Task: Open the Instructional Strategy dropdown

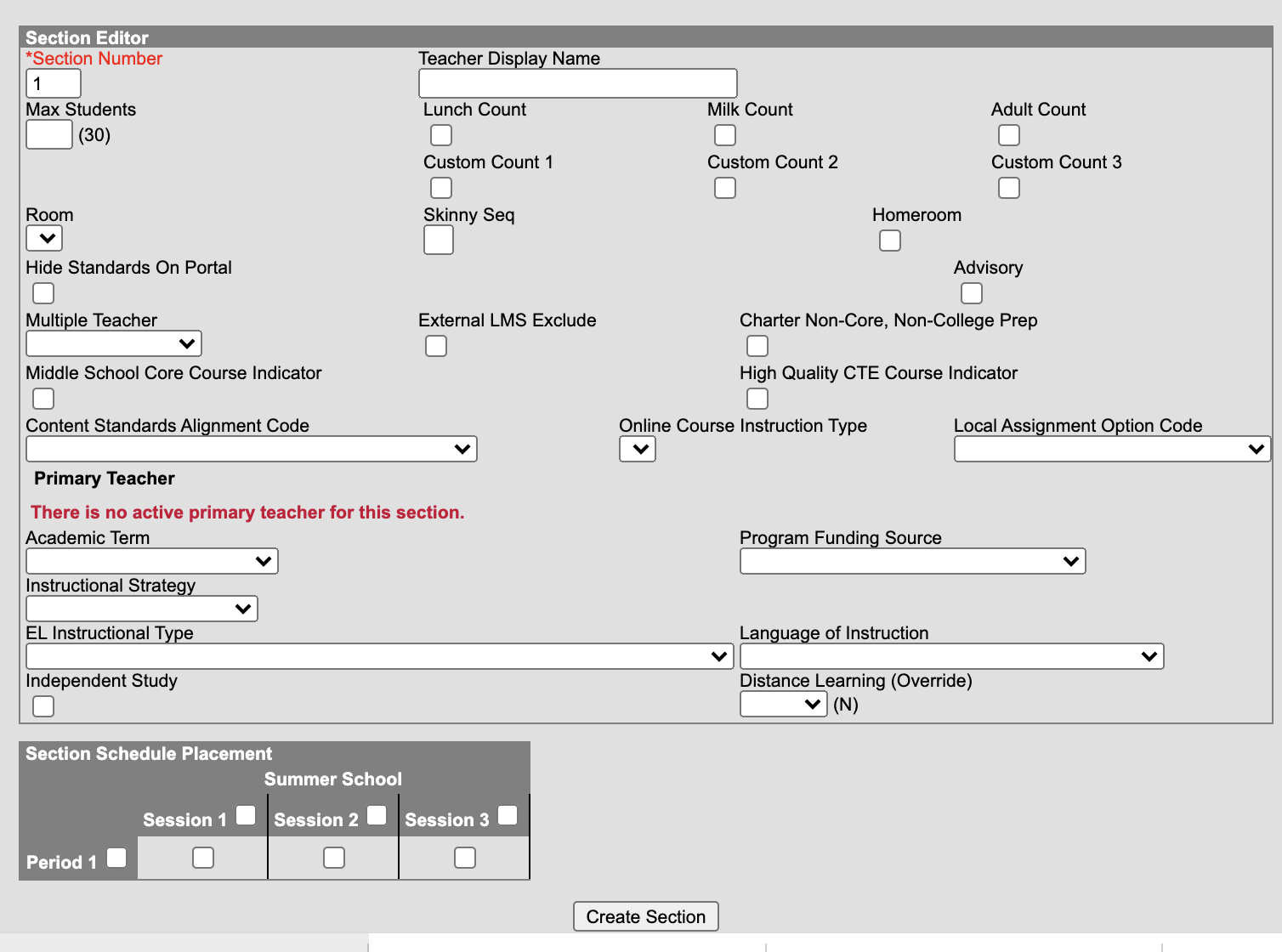Action: click(x=142, y=609)
